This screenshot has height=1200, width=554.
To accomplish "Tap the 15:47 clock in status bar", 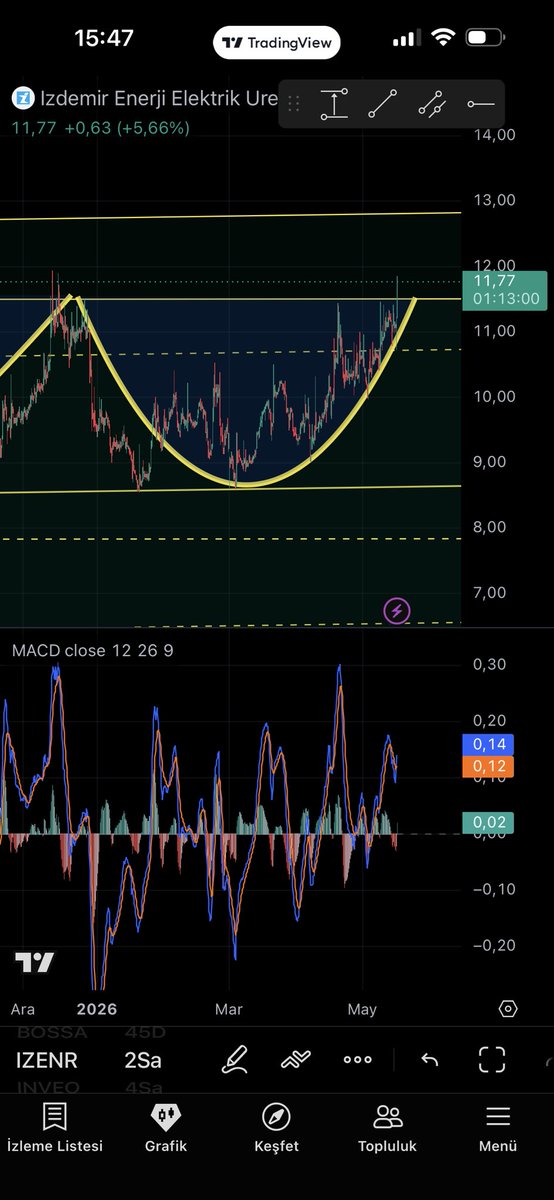I will tap(103, 39).
